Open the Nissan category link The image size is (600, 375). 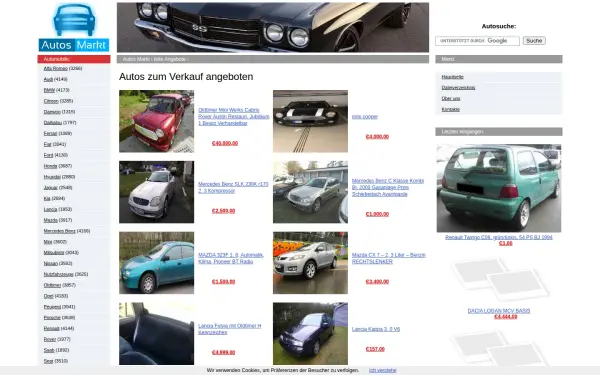coord(51,264)
